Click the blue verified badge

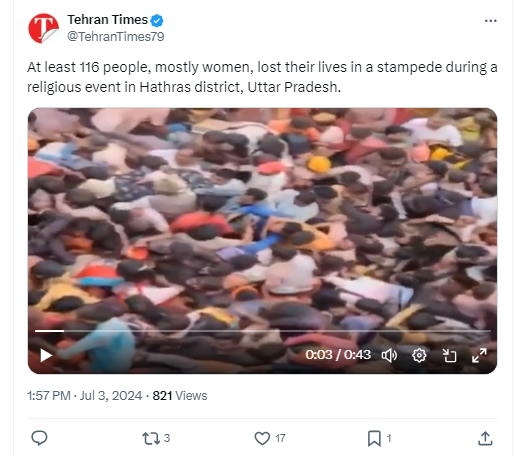pos(157,20)
